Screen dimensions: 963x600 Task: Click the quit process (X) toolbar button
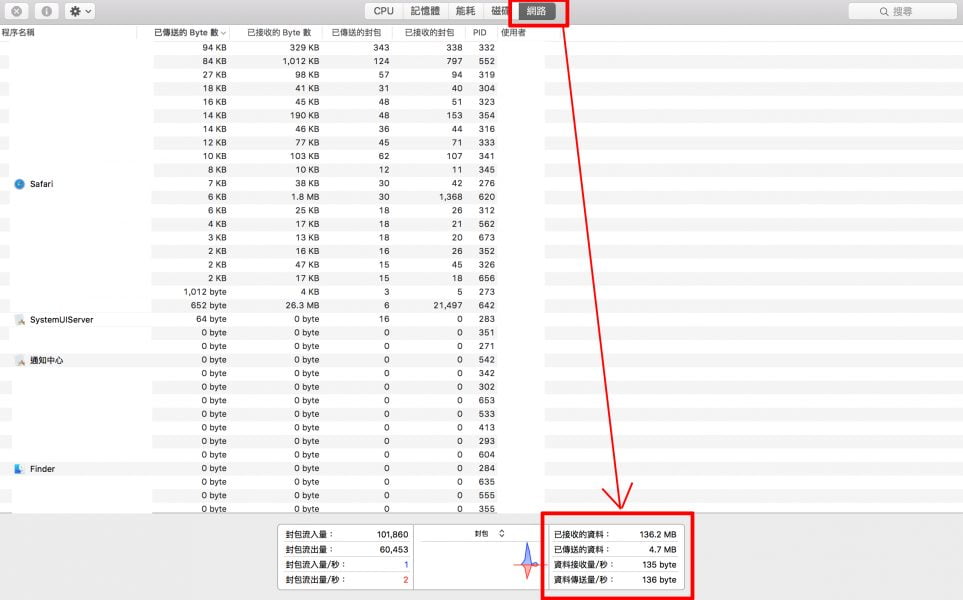point(18,11)
